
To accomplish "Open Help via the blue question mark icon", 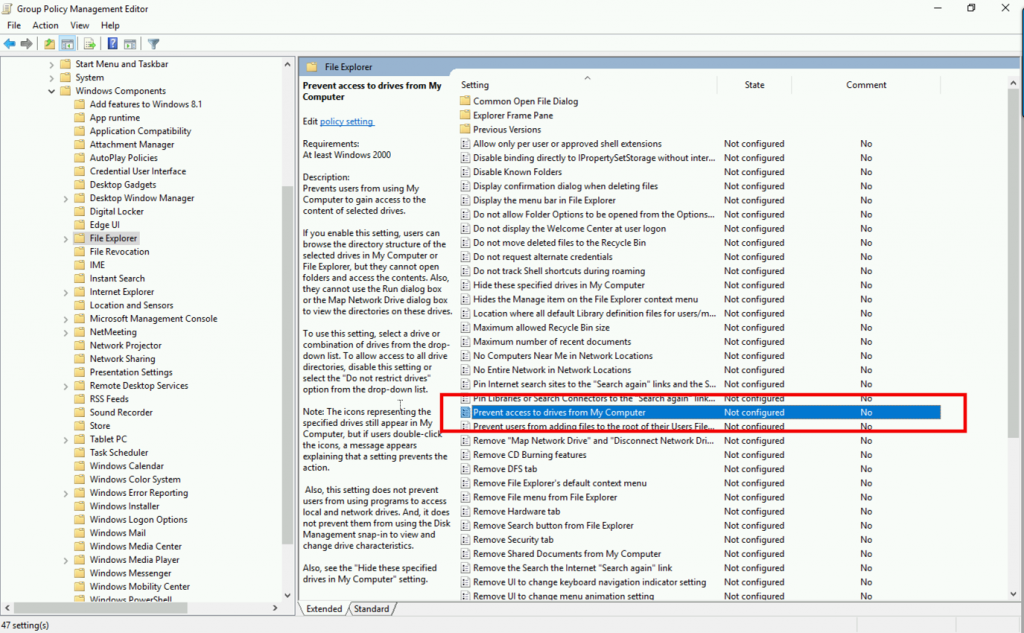I will tap(112, 43).
